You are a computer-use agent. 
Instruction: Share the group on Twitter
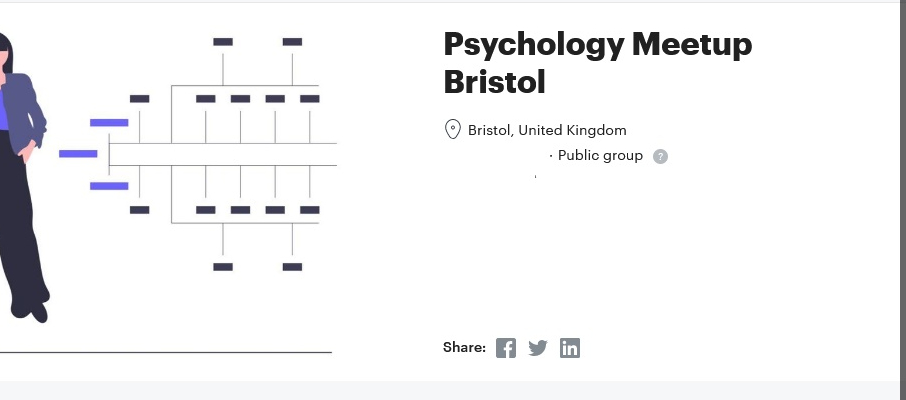538,348
